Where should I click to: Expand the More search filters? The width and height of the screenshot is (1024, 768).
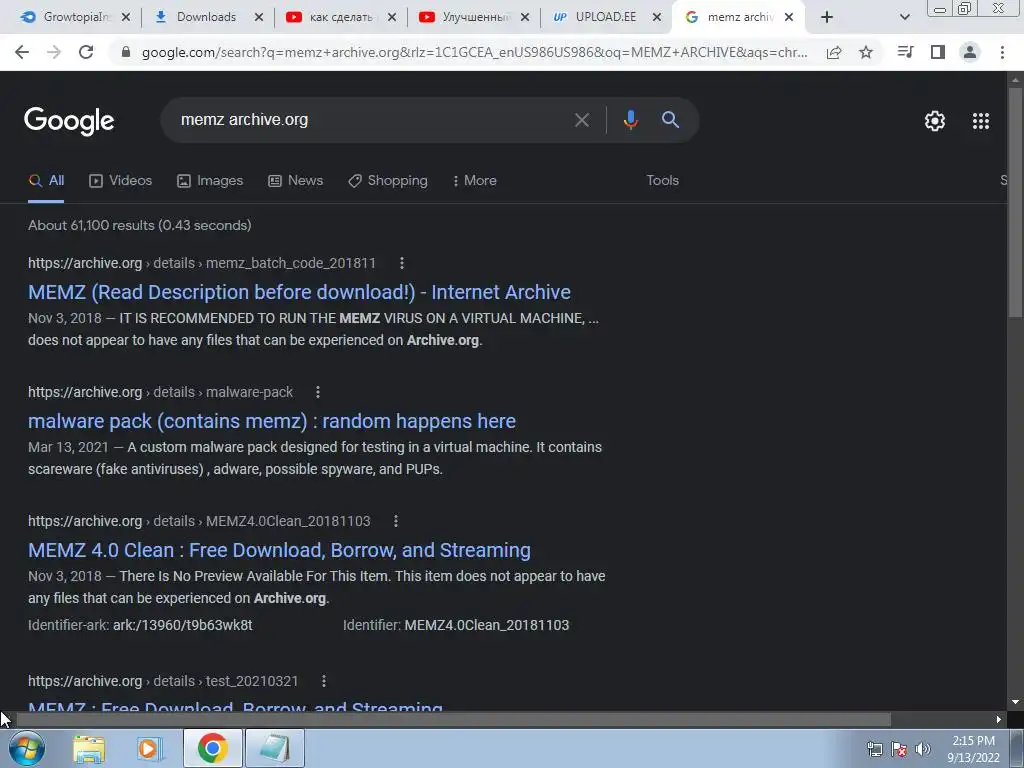[x=475, y=180]
